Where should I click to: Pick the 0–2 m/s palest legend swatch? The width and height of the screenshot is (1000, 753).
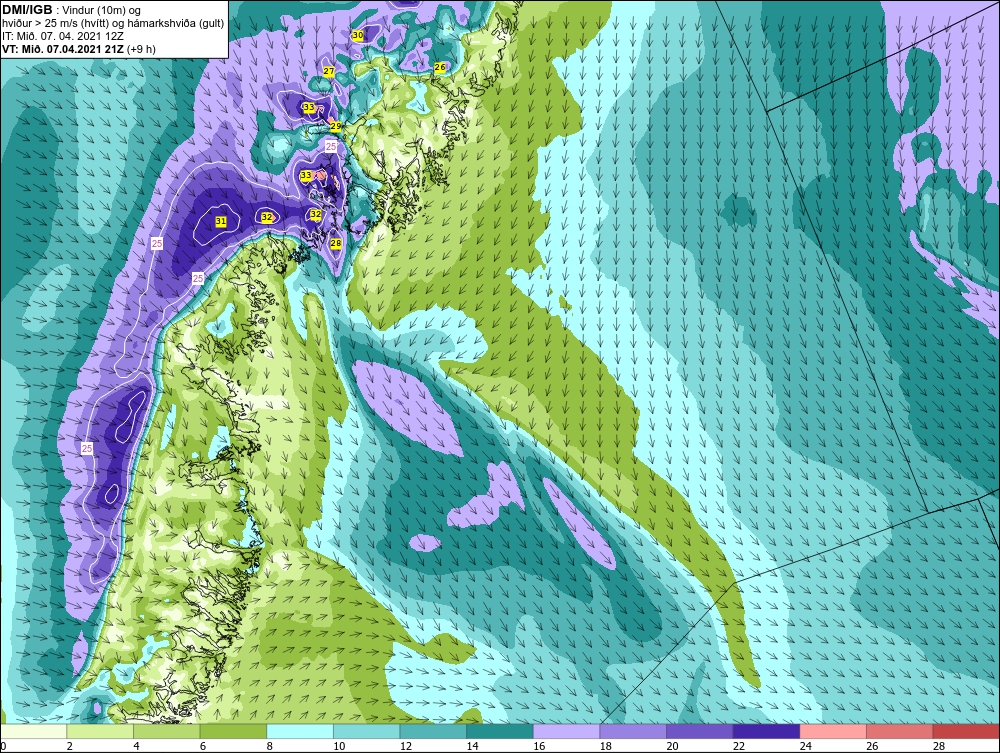(x=33, y=731)
